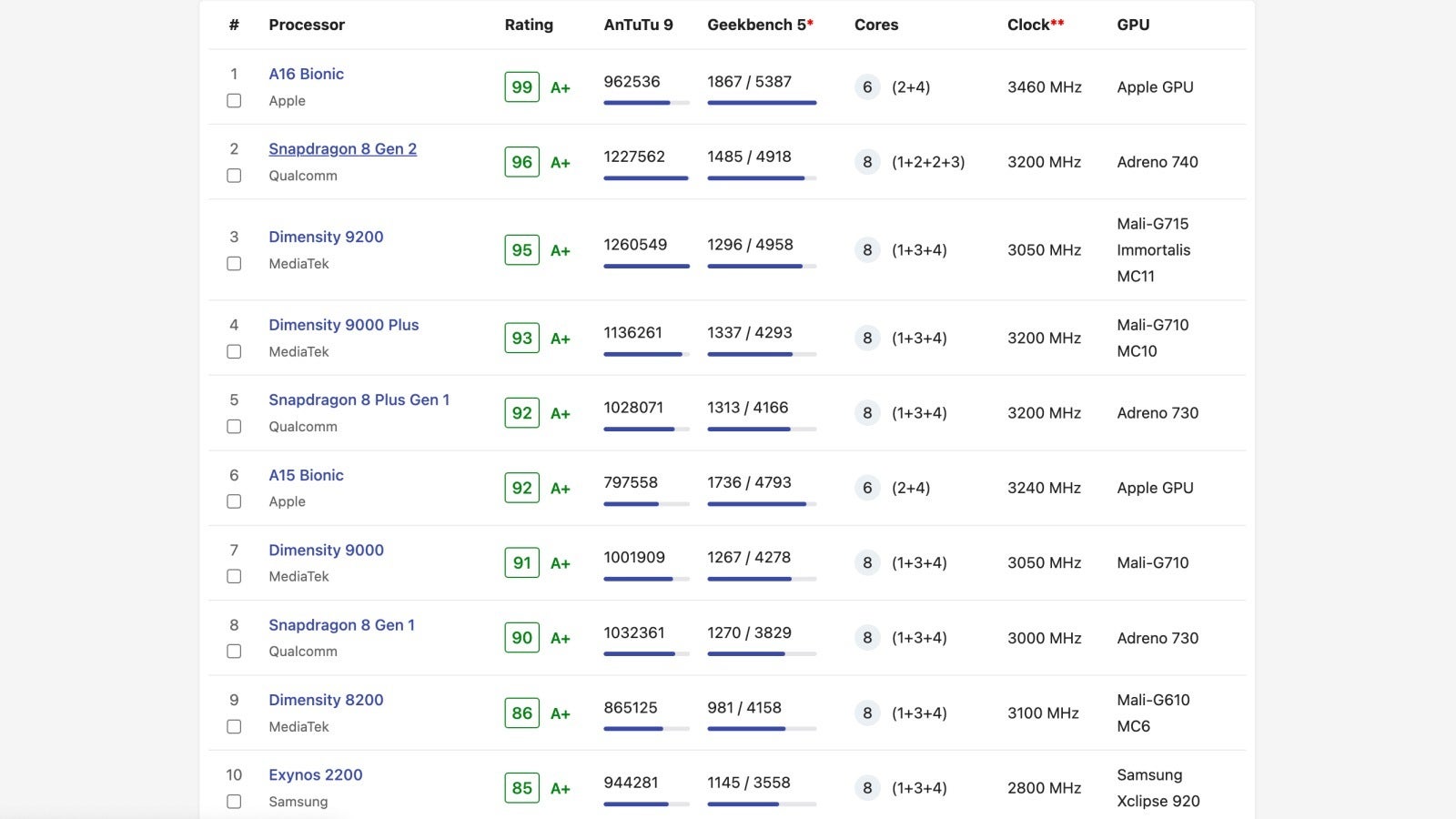Click the Mali-G715 Immortalis MC11 GPU cell

[x=1154, y=250]
